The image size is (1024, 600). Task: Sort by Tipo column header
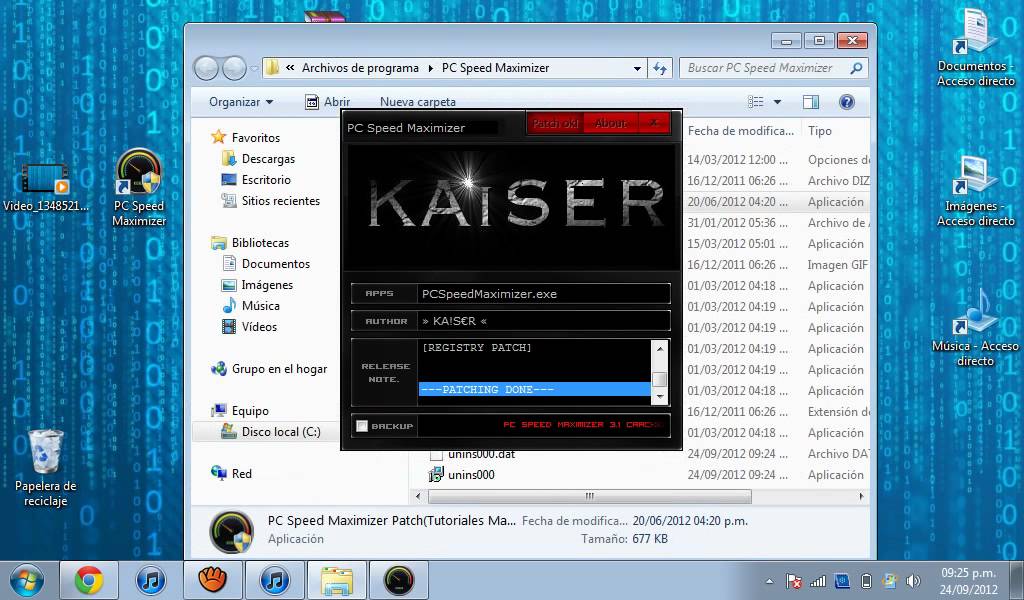click(x=820, y=131)
